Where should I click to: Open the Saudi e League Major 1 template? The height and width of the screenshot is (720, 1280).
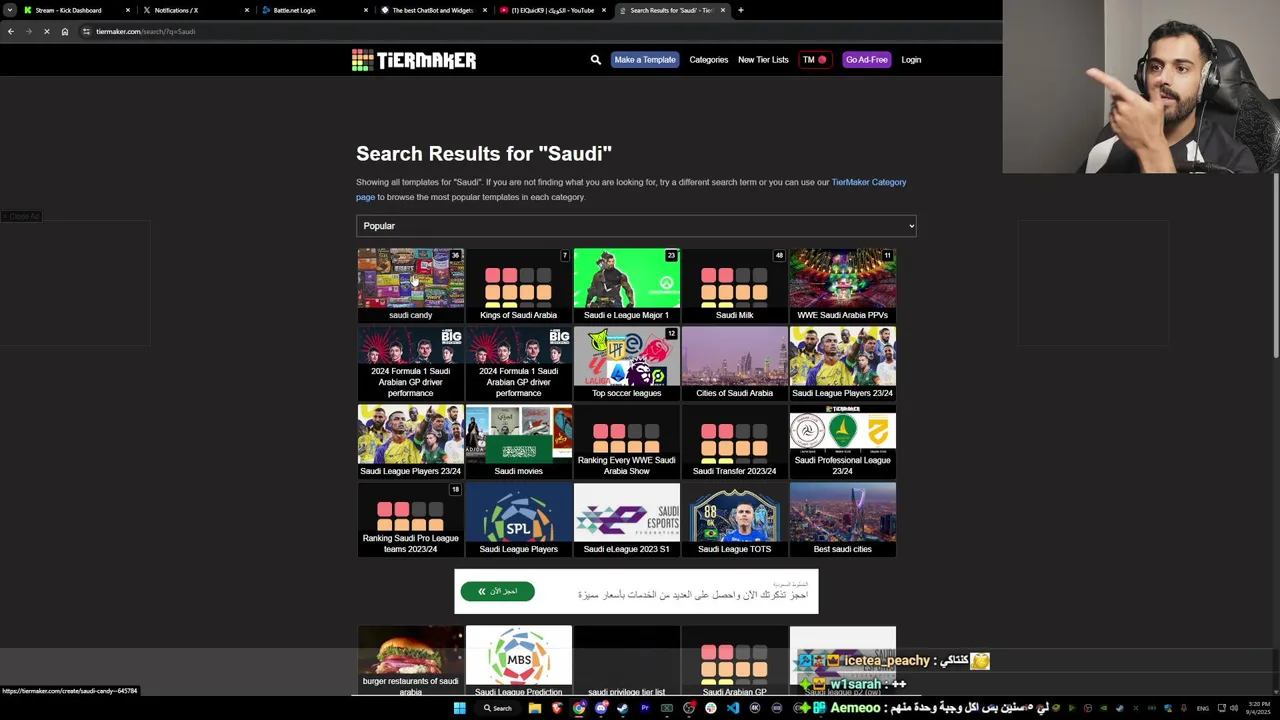[x=626, y=285]
